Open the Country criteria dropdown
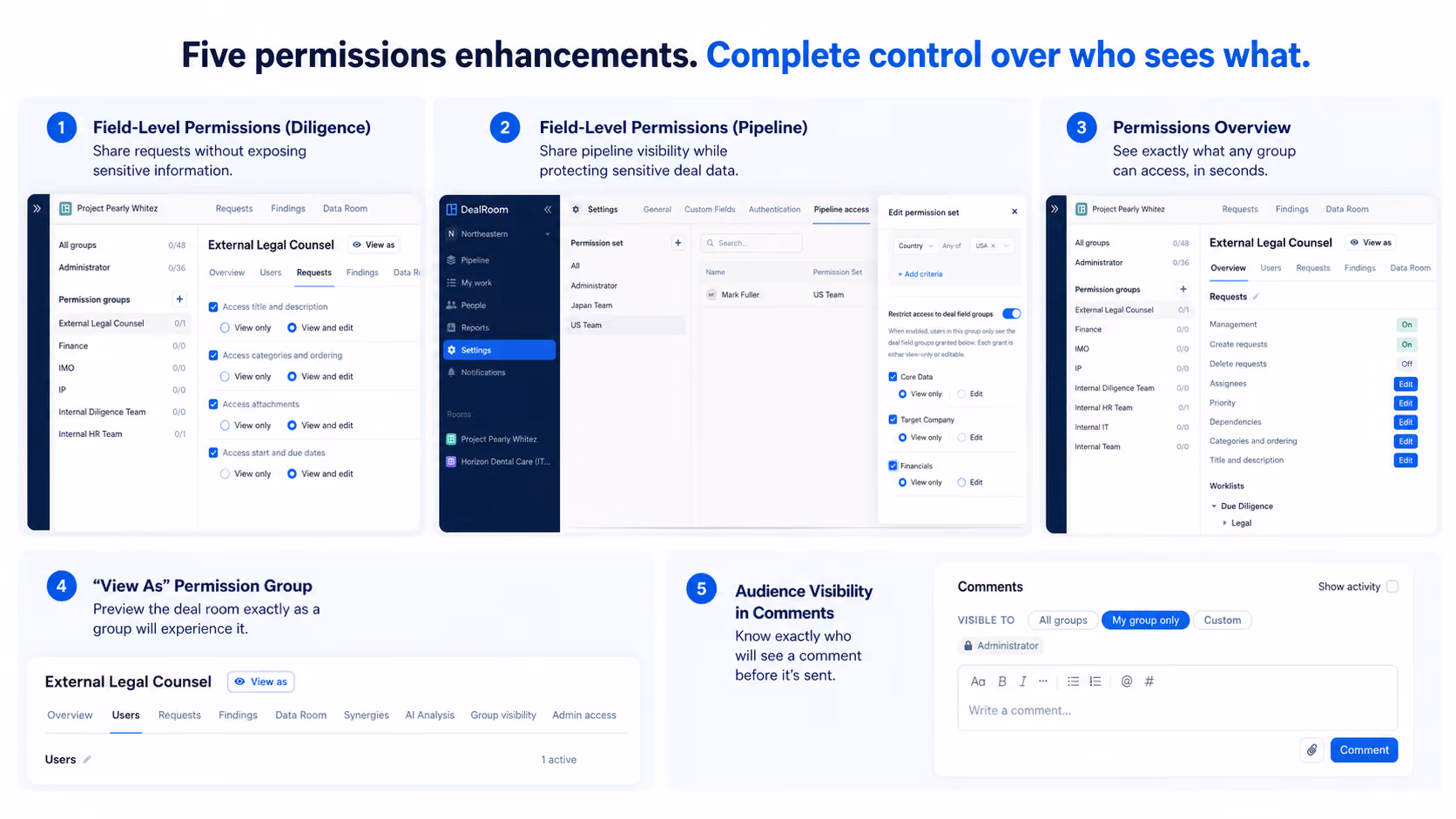The image size is (1456, 819). coord(915,246)
